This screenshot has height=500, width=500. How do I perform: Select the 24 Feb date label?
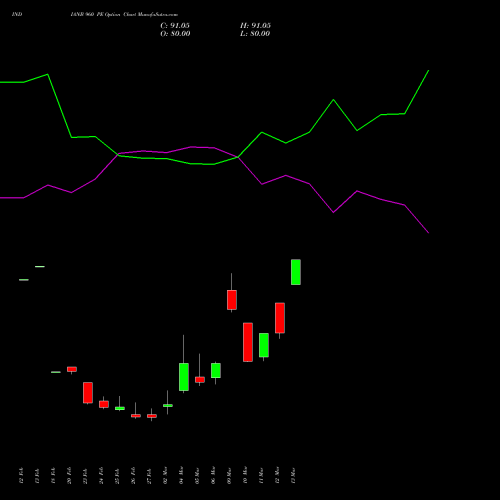click(101, 476)
